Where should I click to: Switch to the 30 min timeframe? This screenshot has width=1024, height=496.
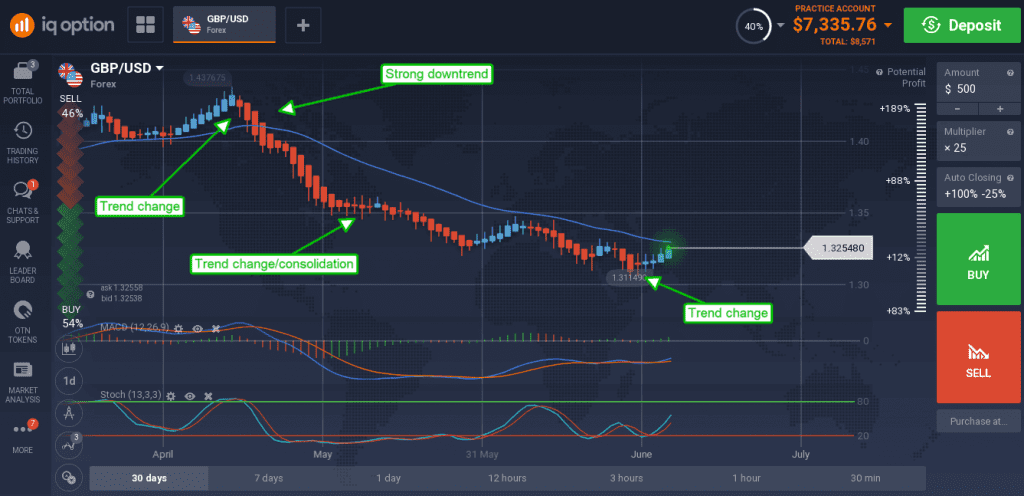point(865,478)
